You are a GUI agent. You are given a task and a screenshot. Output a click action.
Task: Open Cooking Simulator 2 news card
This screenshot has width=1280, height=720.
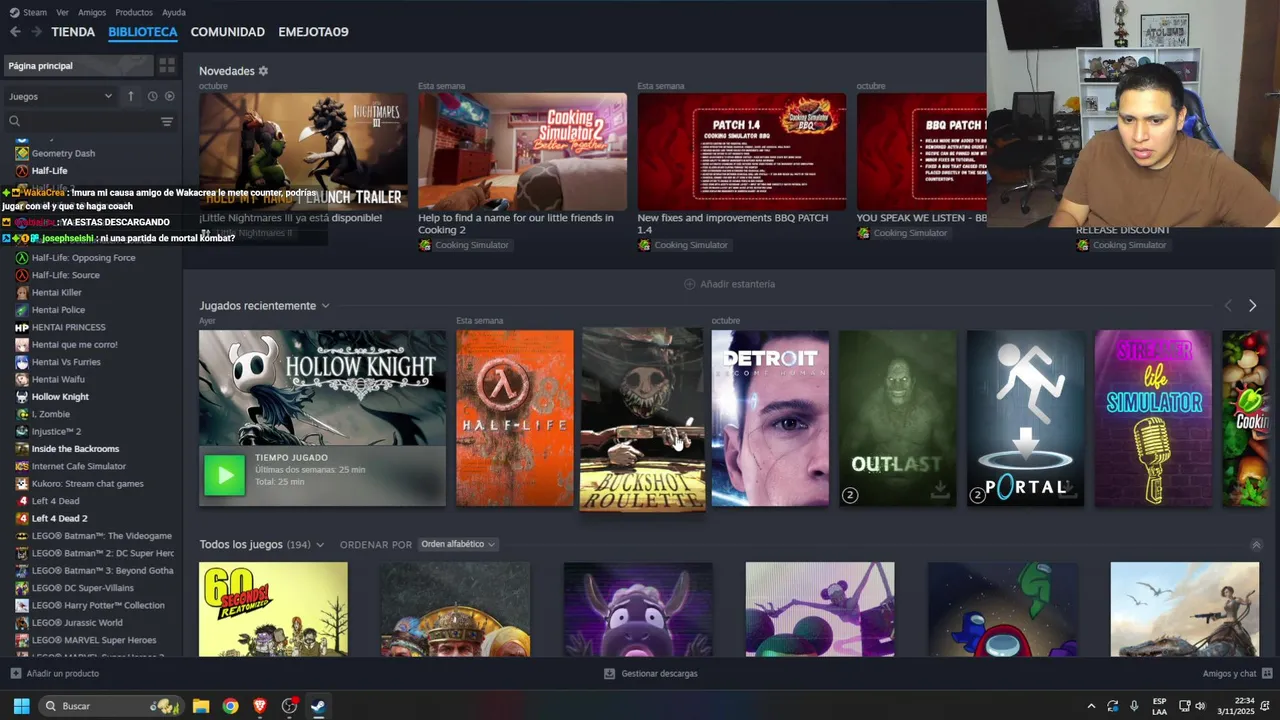pos(522,152)
